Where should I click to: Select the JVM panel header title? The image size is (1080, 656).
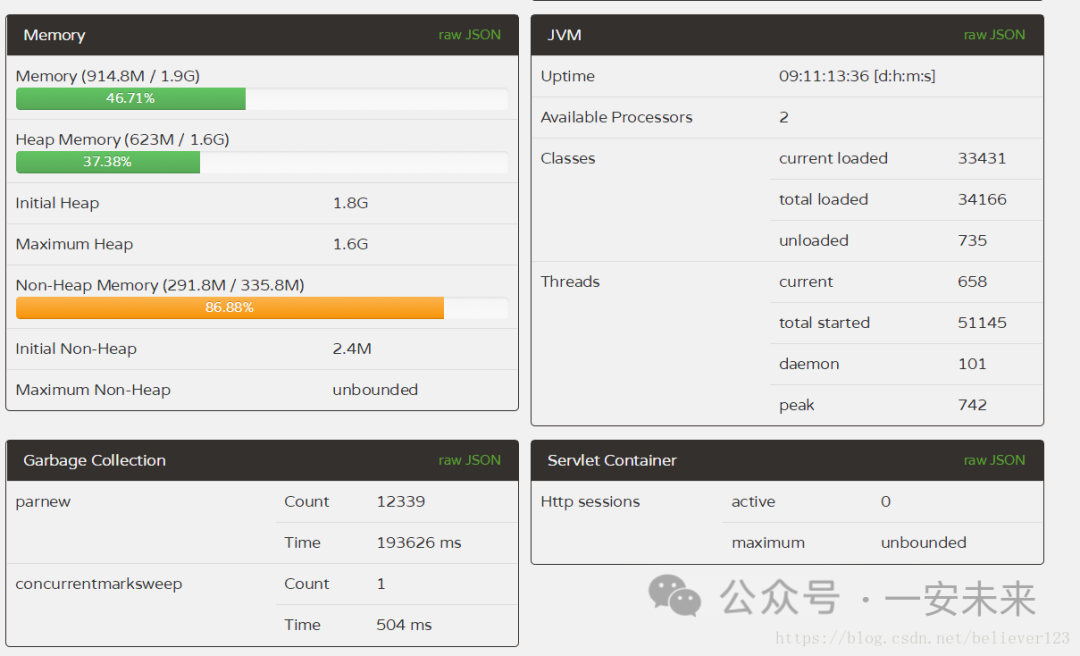[x=564, y=35]
